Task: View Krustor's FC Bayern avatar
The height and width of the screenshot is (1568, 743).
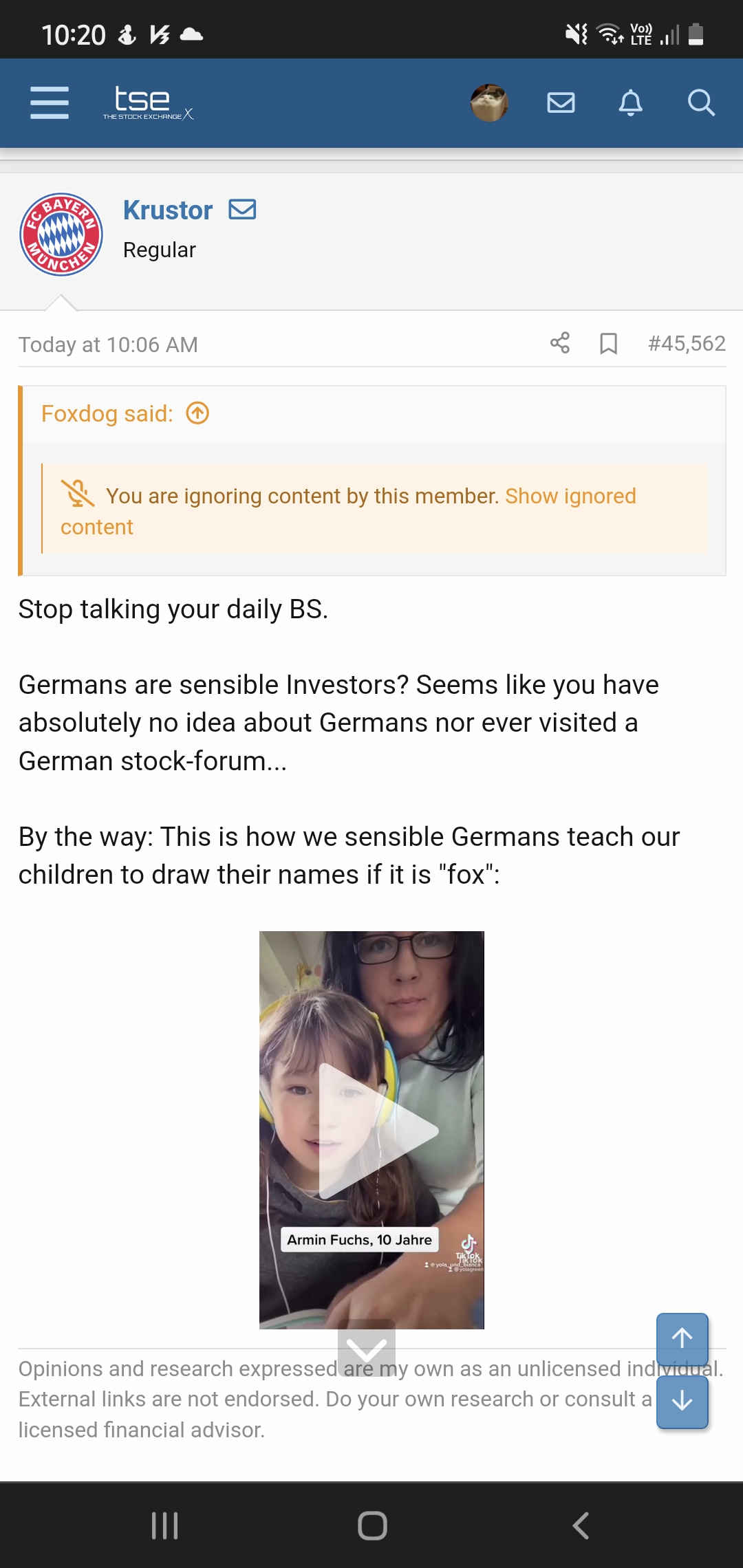Action: tap(61, 235)
